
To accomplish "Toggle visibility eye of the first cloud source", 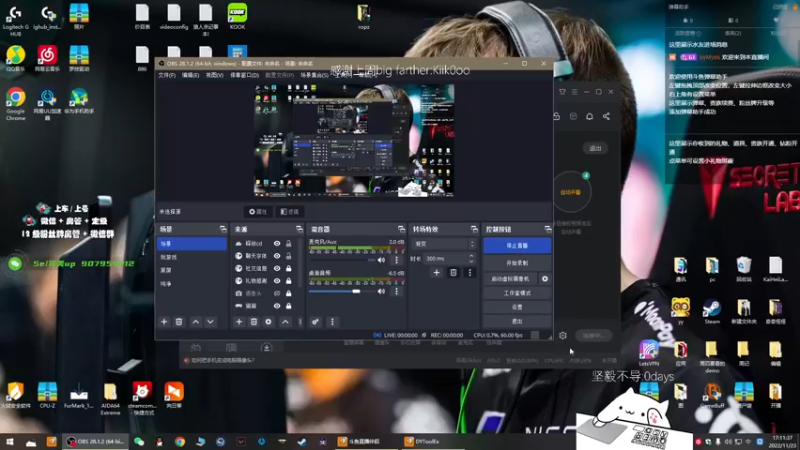I will coord(277,243).
